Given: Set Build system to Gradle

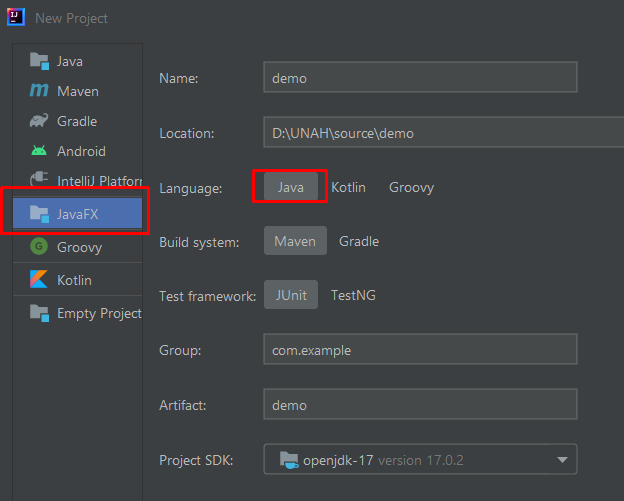Looking at the screenshot, I should click(x=359, y=241).
